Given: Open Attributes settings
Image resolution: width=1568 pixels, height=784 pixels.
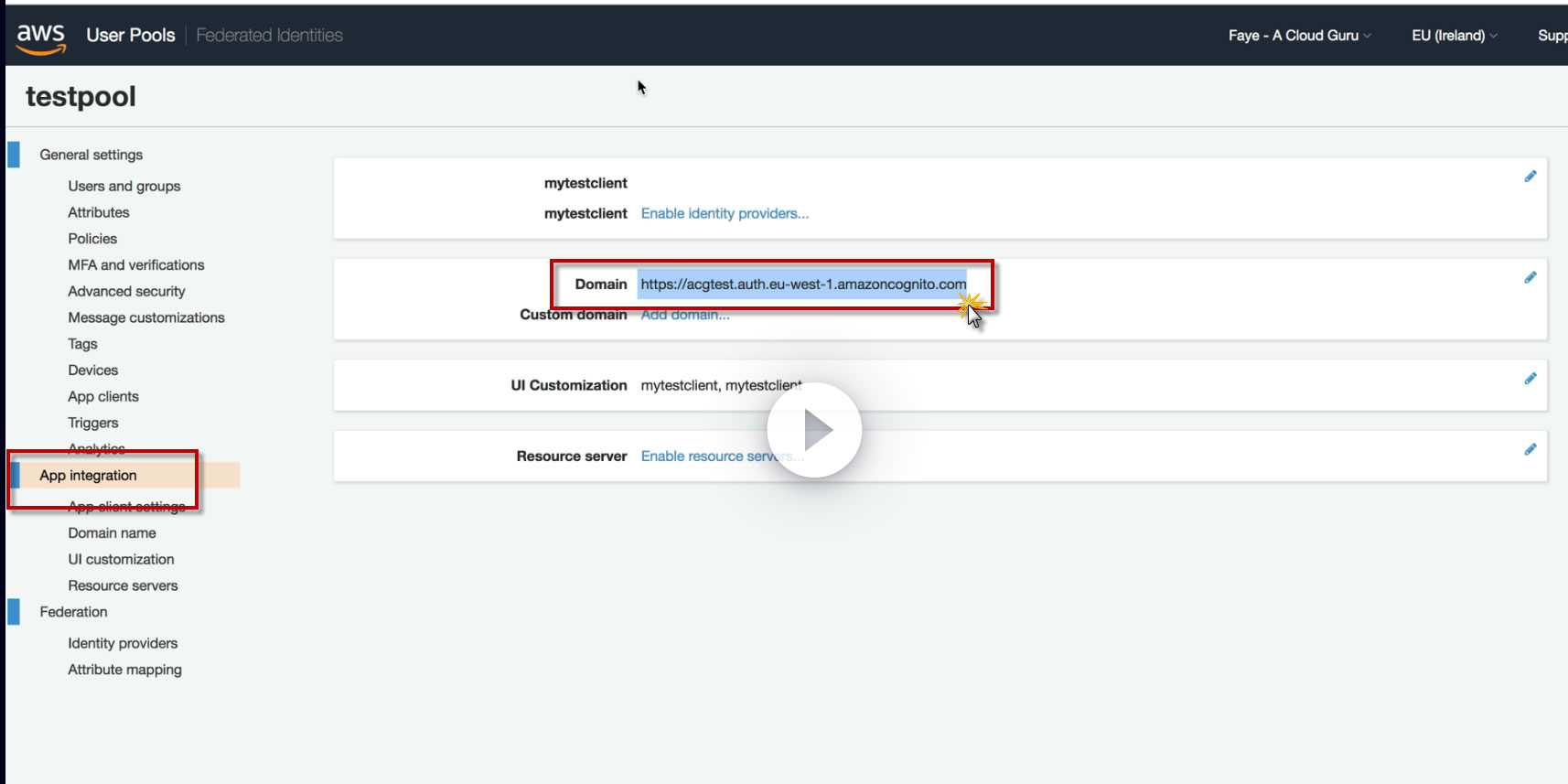Looking at the screenshot, I should pos(99,212).
